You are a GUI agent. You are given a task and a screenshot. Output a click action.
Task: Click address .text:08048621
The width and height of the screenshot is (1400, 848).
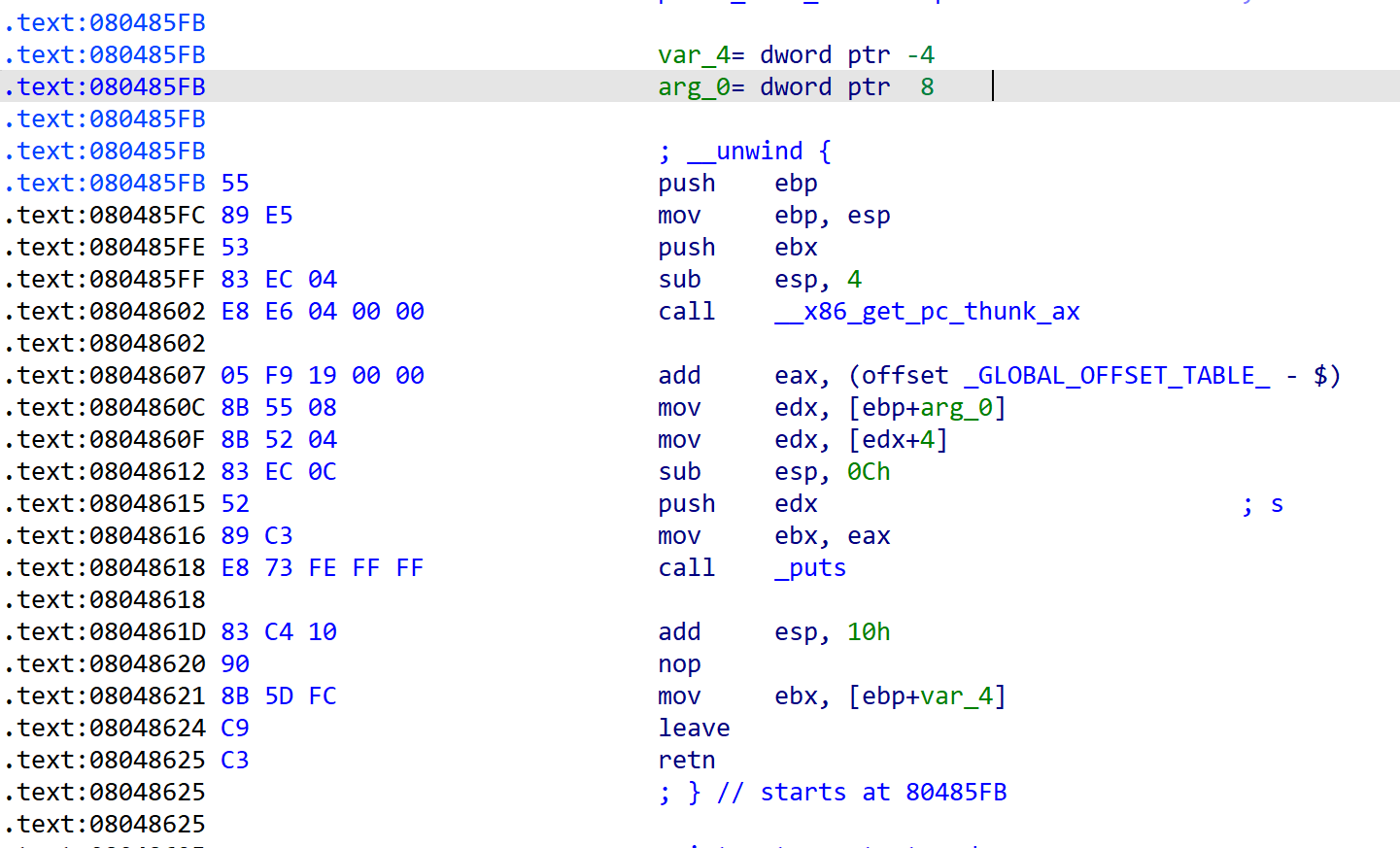(x=105, y=695)
